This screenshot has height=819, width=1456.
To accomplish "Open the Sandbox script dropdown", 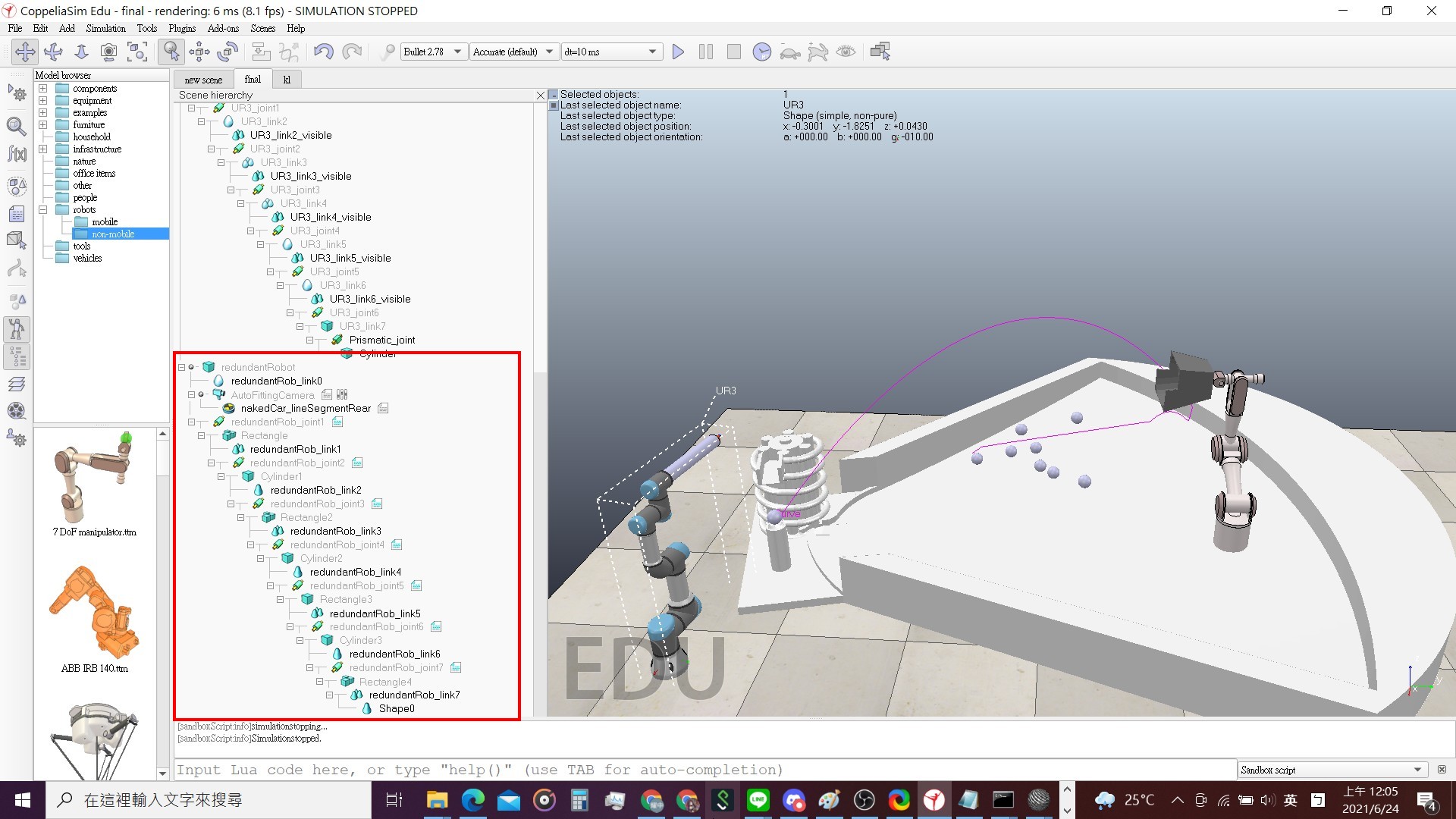I will click(1332, 770).
